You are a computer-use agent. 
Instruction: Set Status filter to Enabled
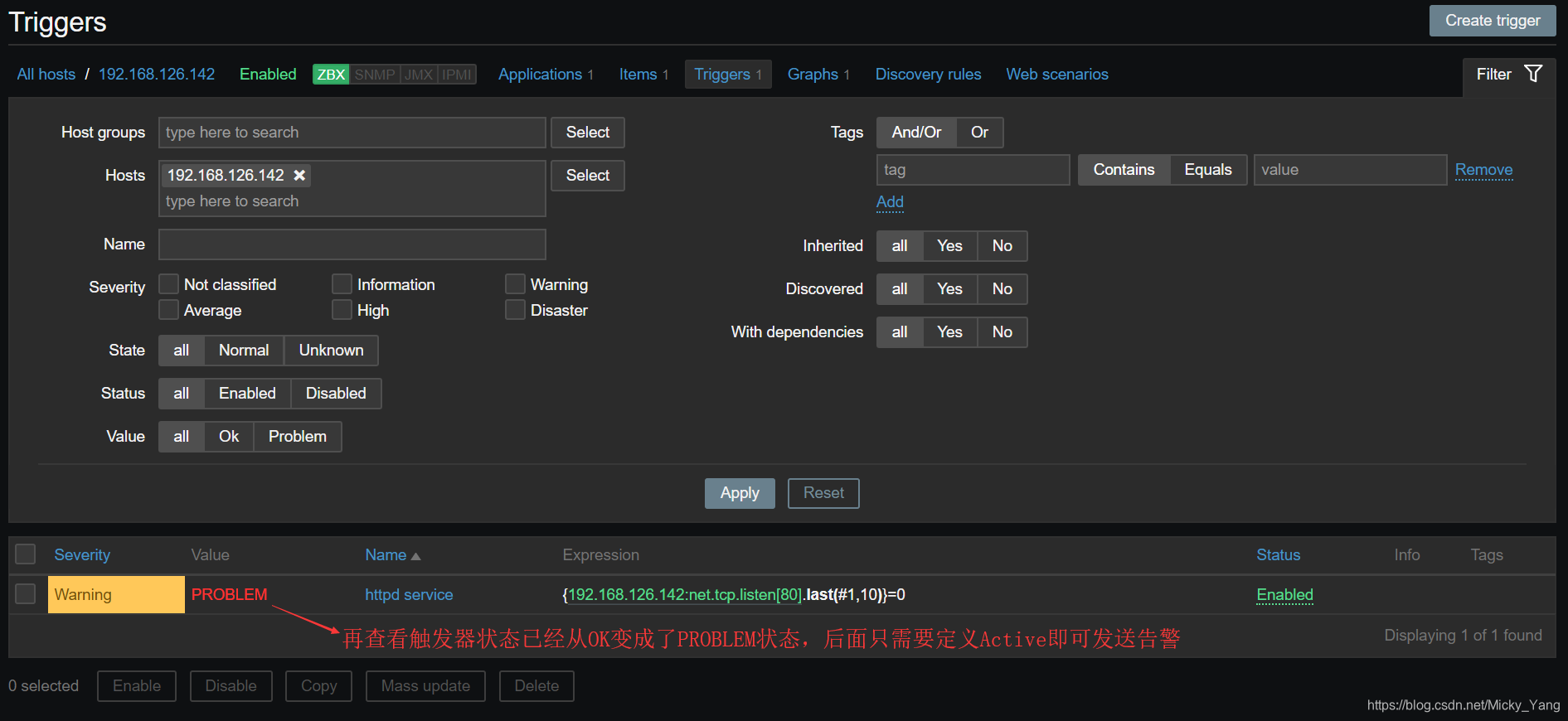click(247, 394)
